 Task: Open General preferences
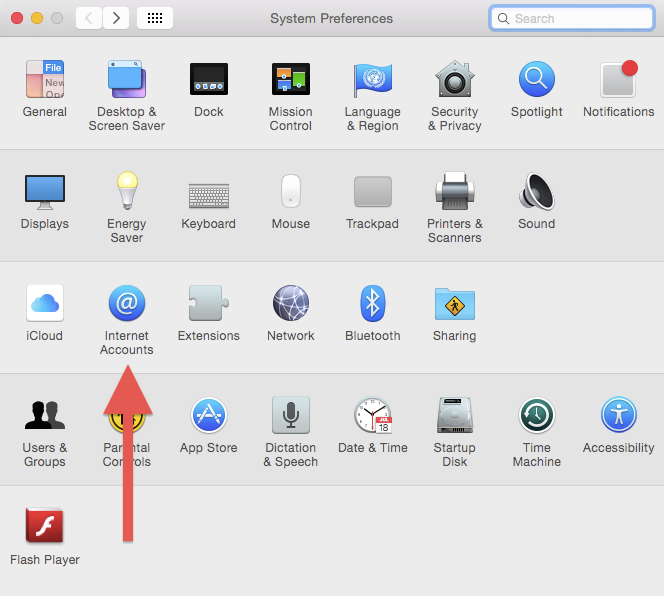(45, 79)
